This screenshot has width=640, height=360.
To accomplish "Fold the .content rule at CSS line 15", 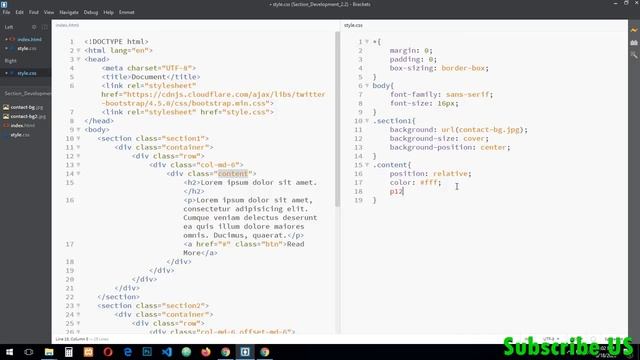I will point(367,165).
